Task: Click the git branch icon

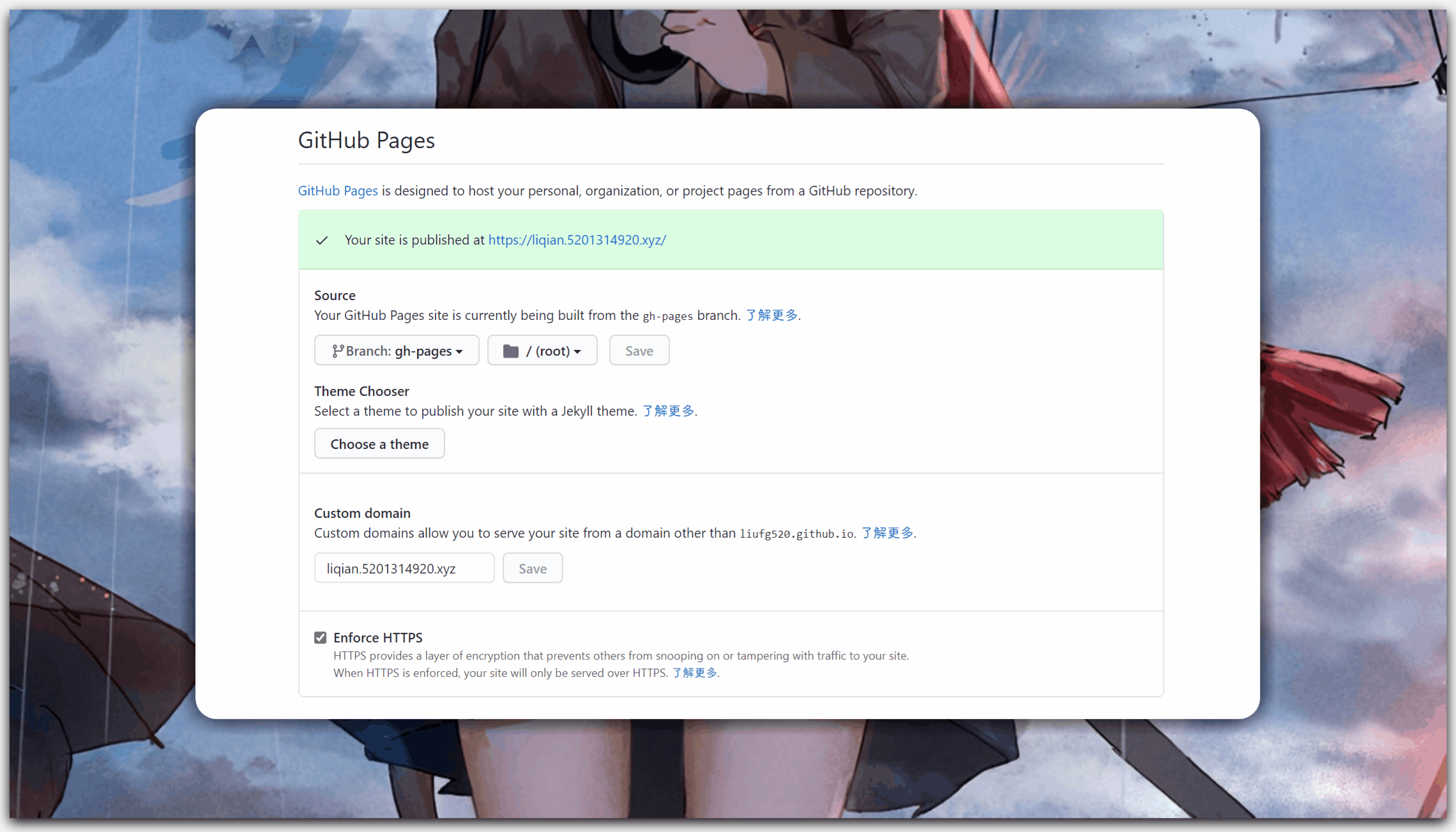Action: (x=337, y=351)
